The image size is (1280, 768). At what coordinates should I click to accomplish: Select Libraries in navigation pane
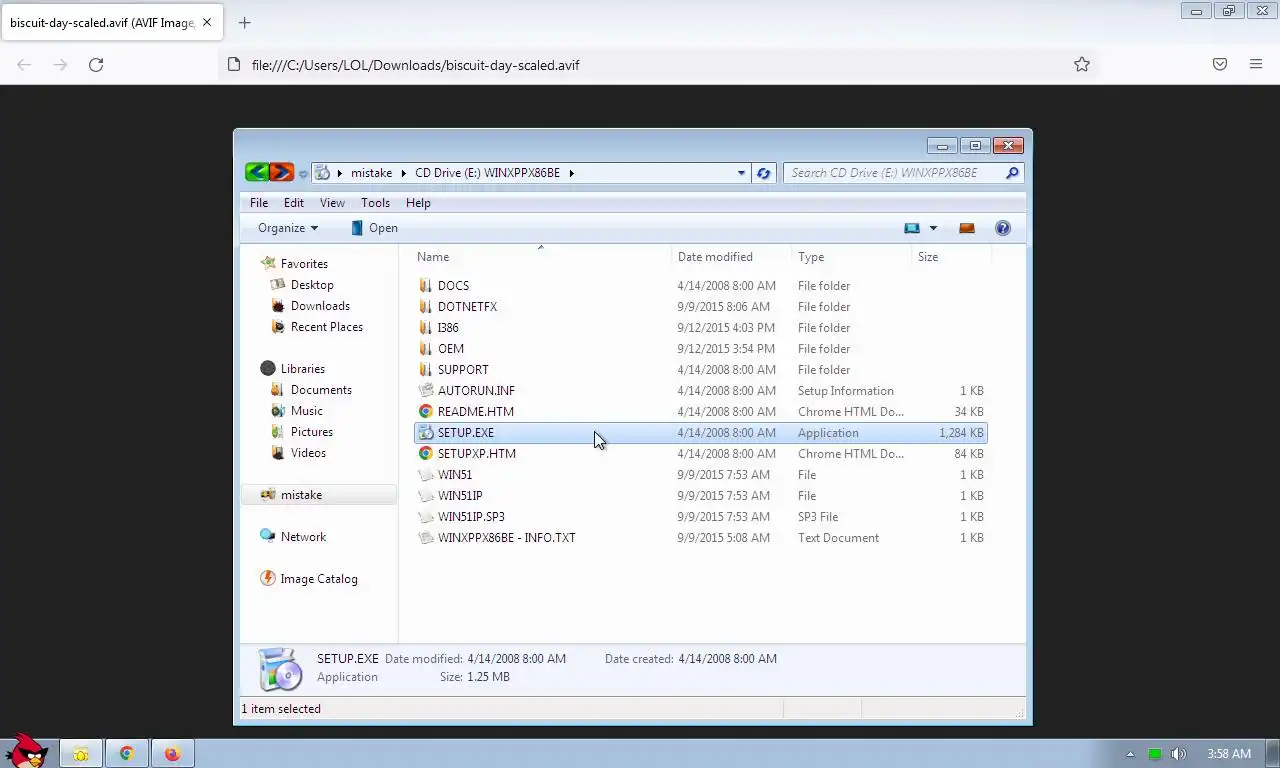pos(302,369)
